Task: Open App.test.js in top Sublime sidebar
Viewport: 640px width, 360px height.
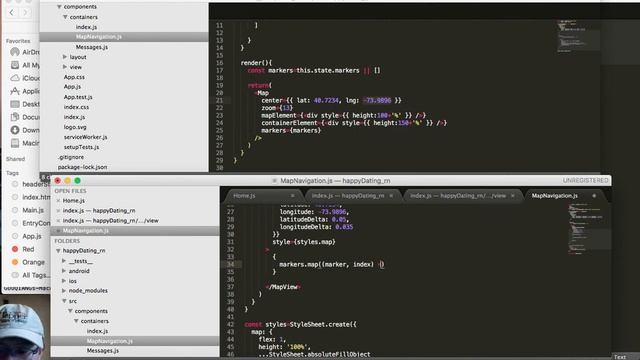Action: point(78,97)
